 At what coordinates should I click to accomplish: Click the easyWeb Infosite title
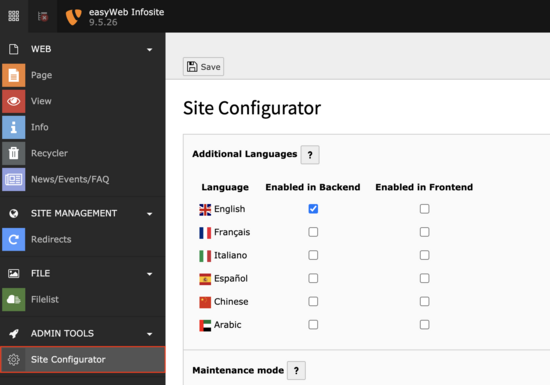click(x=127, y=12)
